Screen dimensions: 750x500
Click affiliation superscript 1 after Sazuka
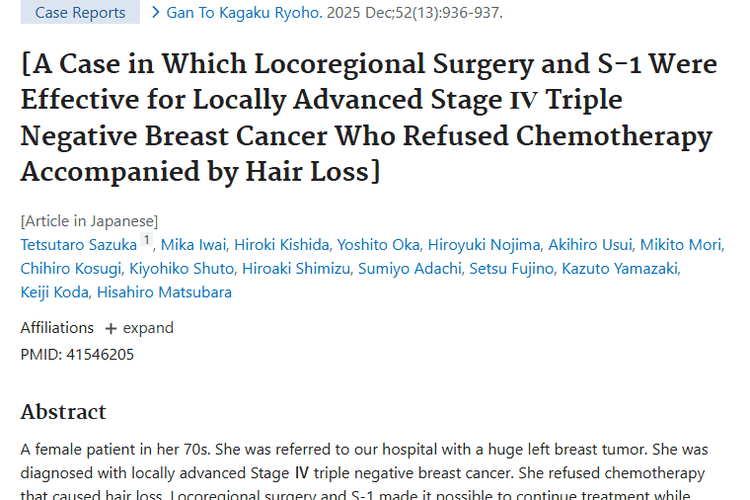click(x=146, y=242)
